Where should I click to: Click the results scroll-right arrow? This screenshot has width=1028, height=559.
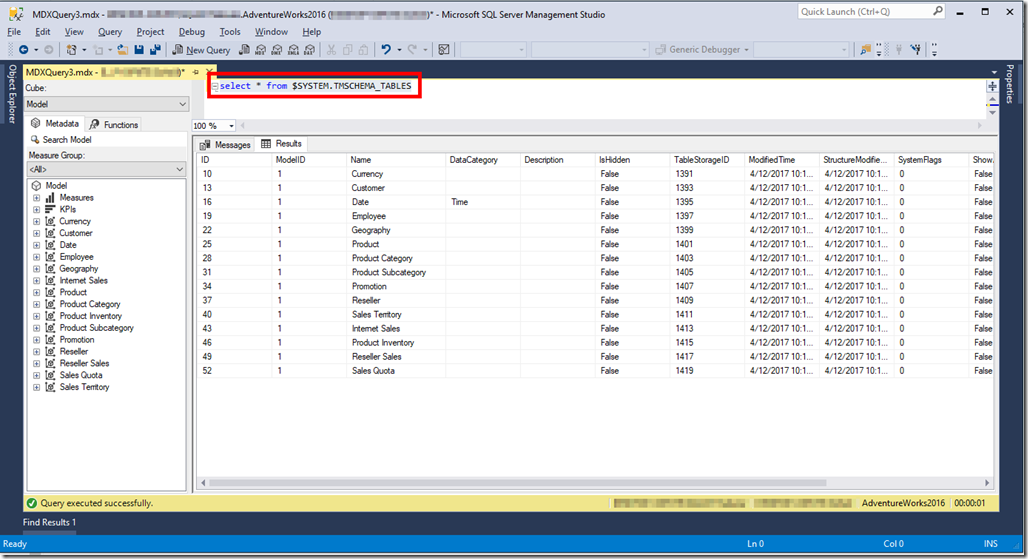tap(987, 483)
